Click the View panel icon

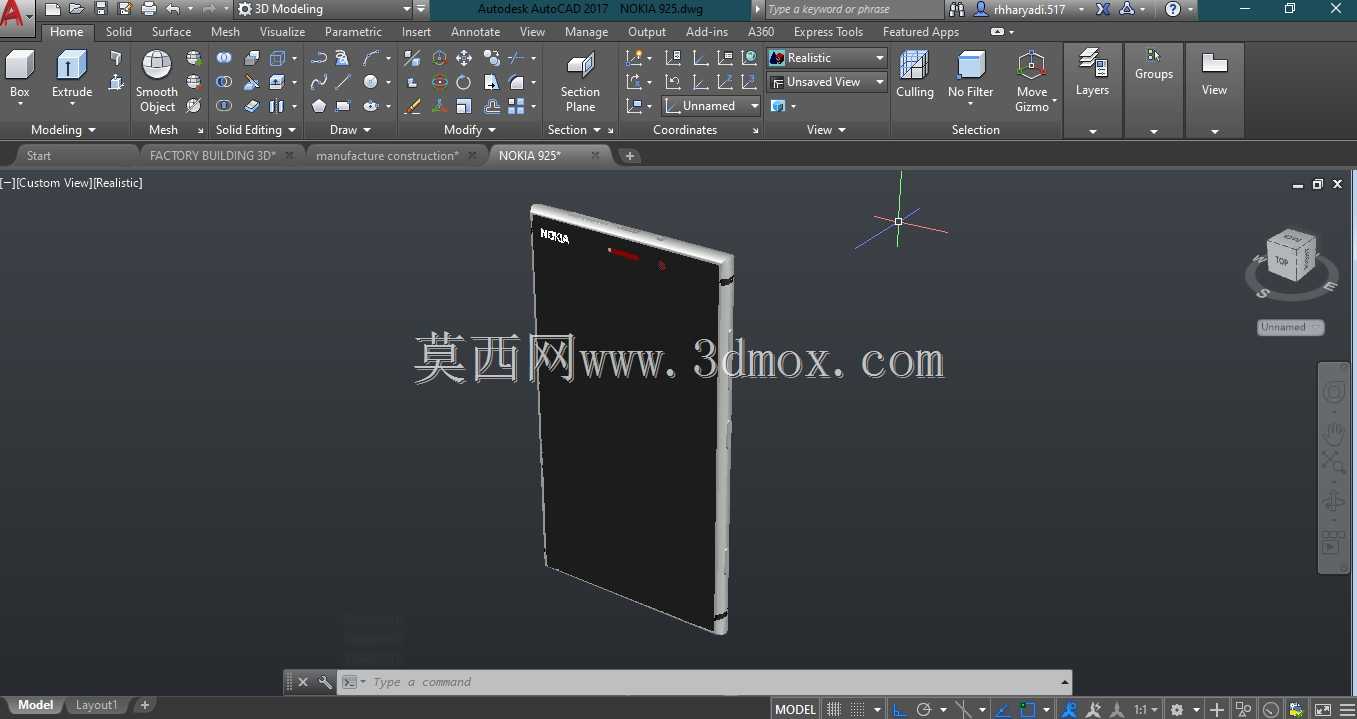(1214, 72)
